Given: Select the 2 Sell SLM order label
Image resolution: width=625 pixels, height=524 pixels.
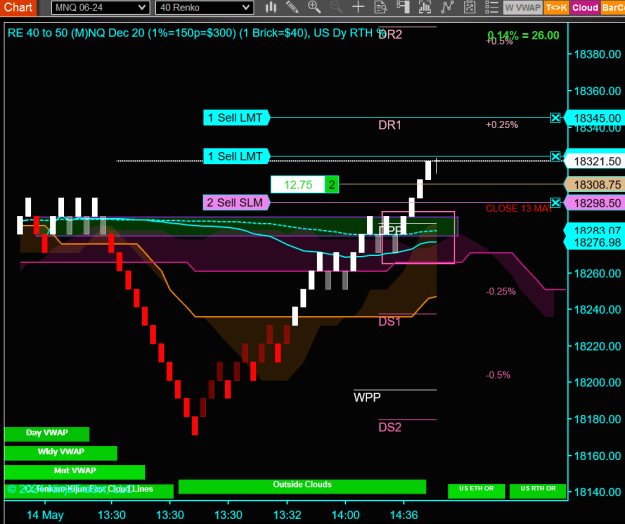Looking at the screenshot, I should 236,202.
